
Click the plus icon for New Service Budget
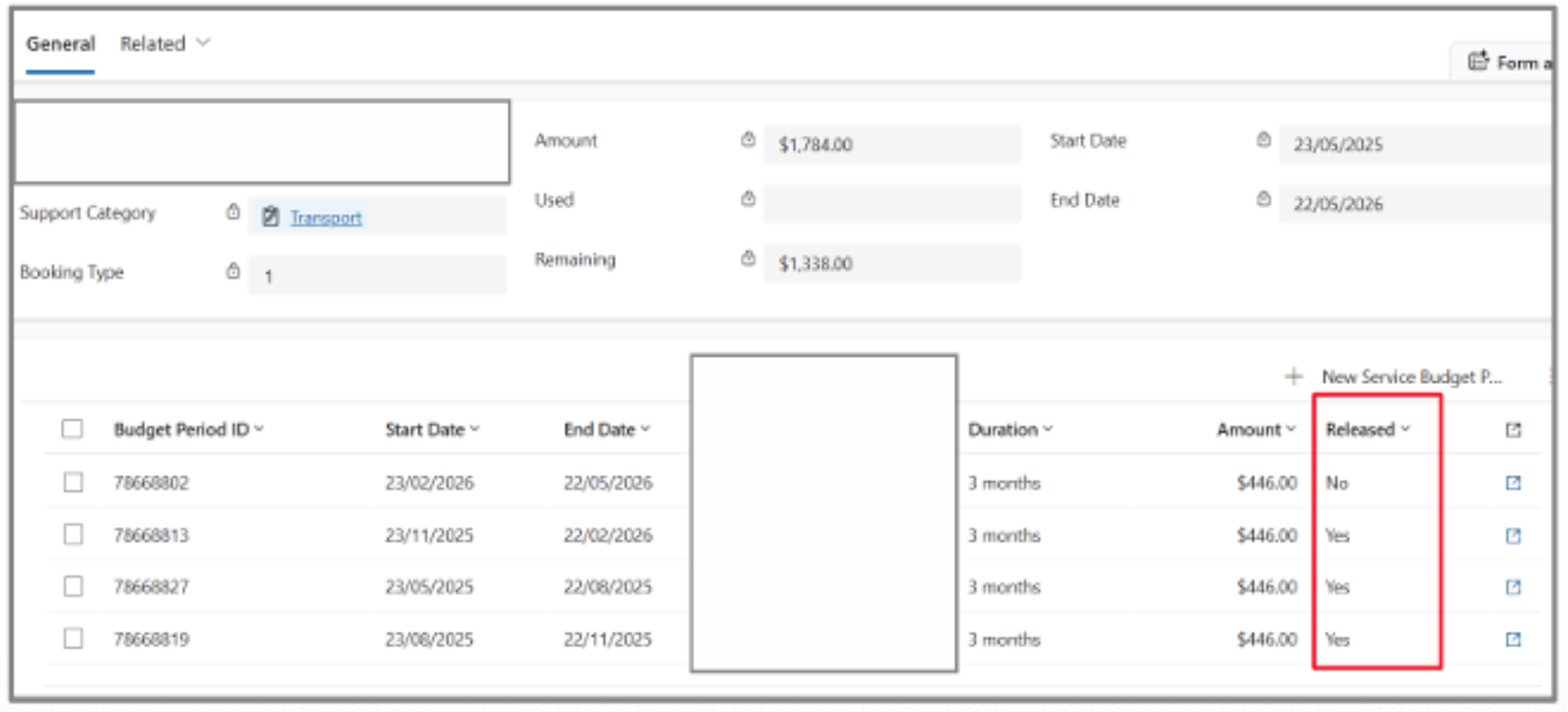1293,377
